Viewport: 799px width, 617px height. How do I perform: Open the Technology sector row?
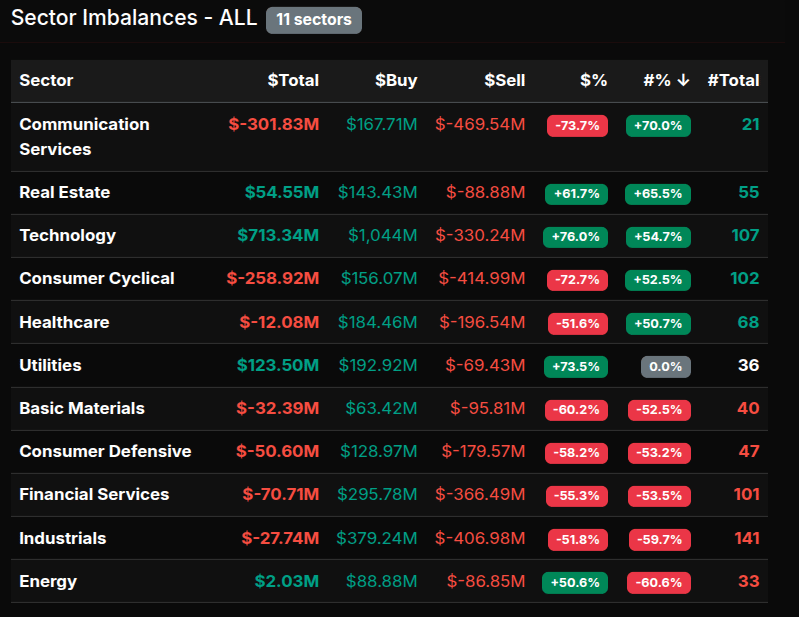point(67,235)
